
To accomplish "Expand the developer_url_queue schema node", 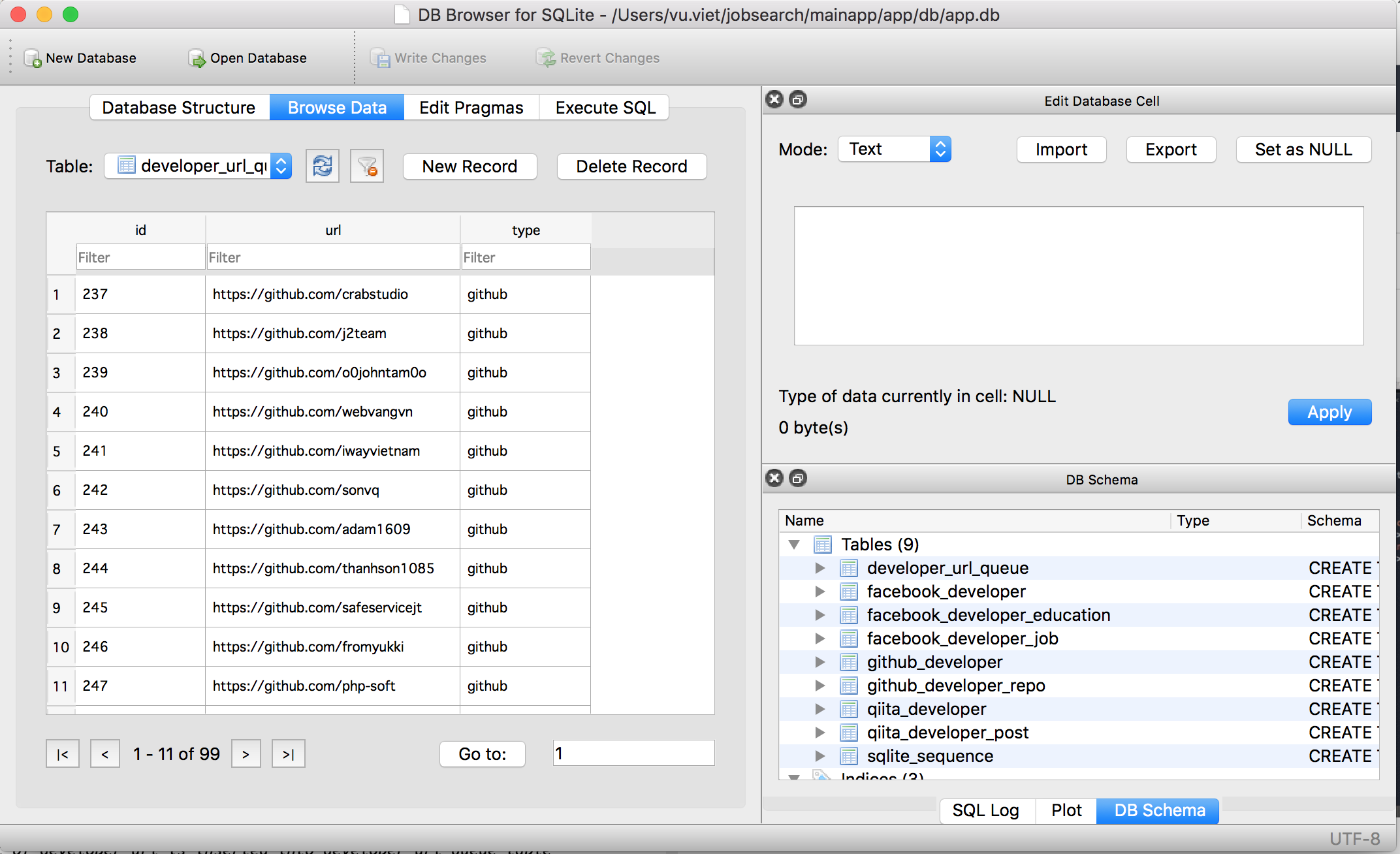I will (x=819, y=568).
